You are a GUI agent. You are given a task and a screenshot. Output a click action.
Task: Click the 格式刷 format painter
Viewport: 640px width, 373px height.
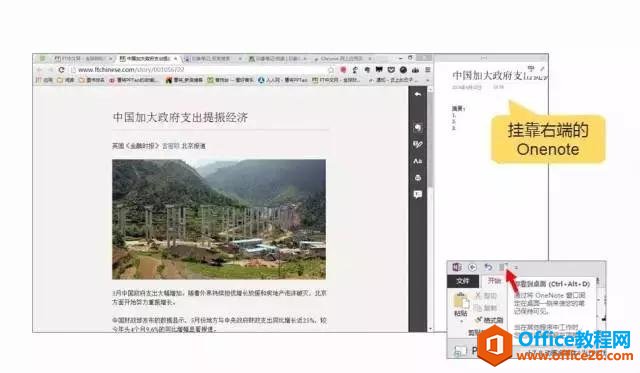pos(489,320)
